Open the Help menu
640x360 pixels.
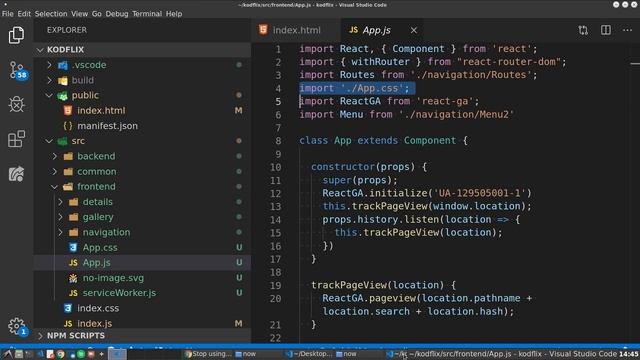174,13
